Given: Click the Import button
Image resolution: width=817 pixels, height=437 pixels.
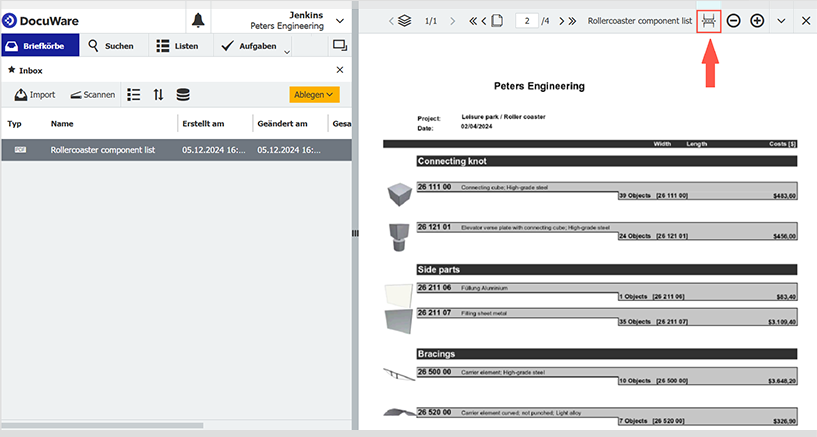Looking at the screenshot, I should coord(35,95).
